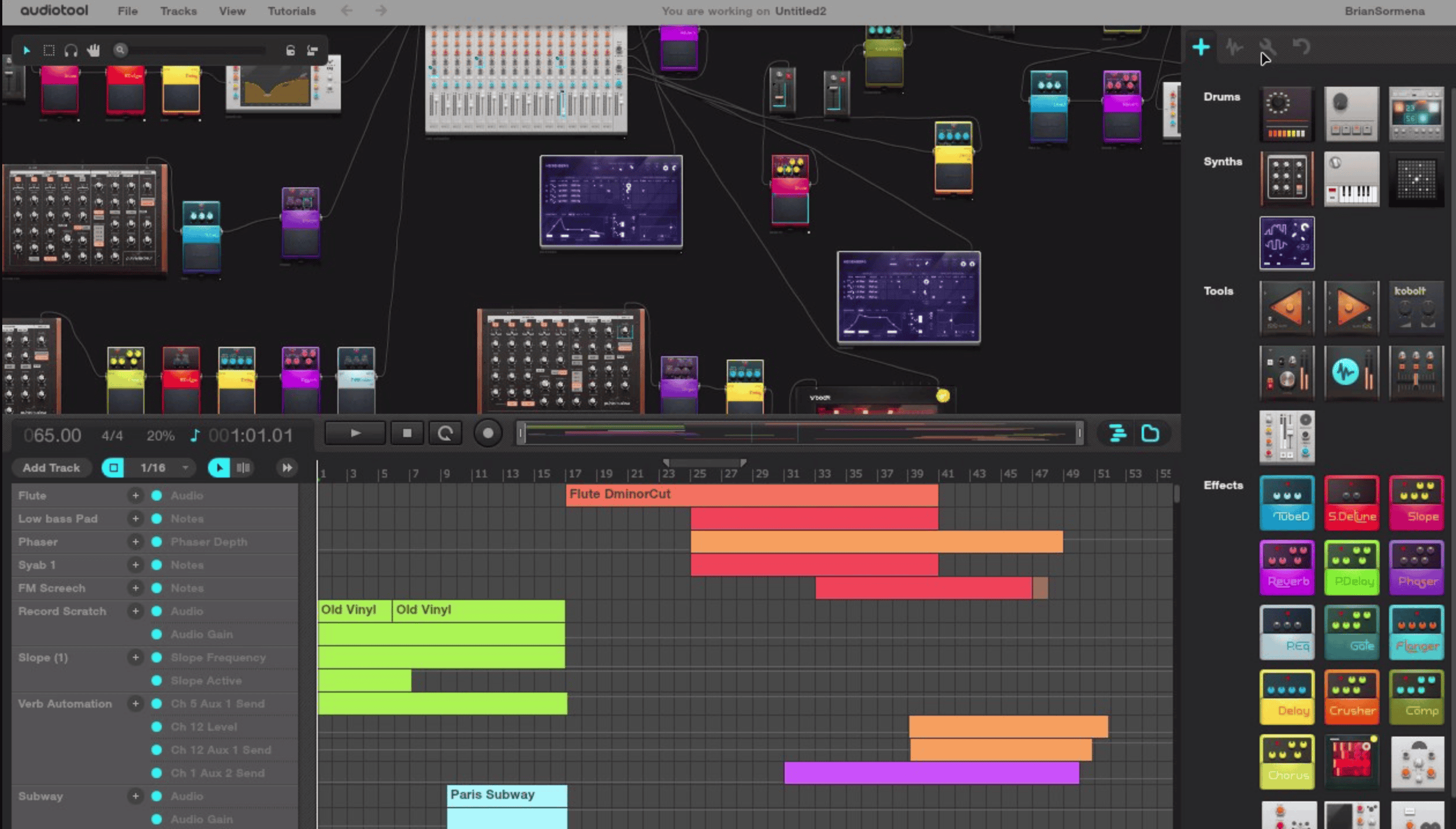Add the Slope effect pedal

pyautogui.click(x=1416, y=502)
